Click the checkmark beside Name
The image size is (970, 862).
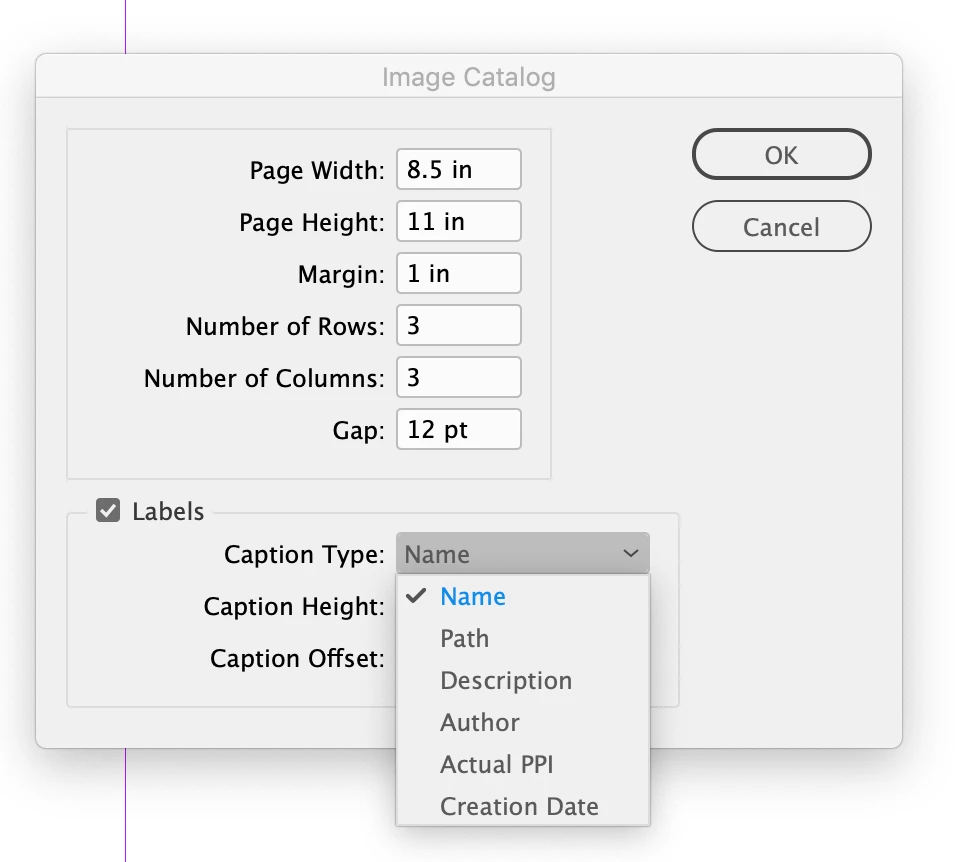(417, 596)
